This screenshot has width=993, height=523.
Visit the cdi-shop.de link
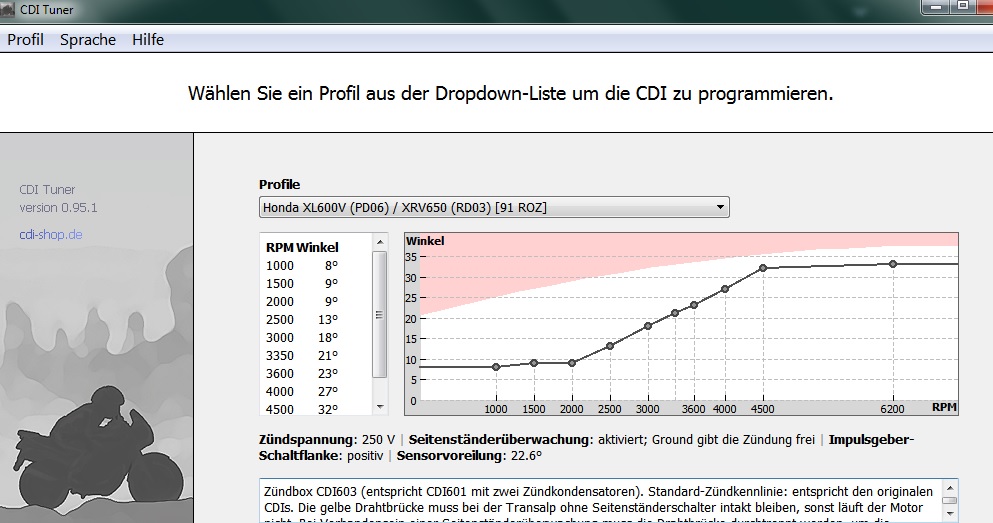pos(50,234)
